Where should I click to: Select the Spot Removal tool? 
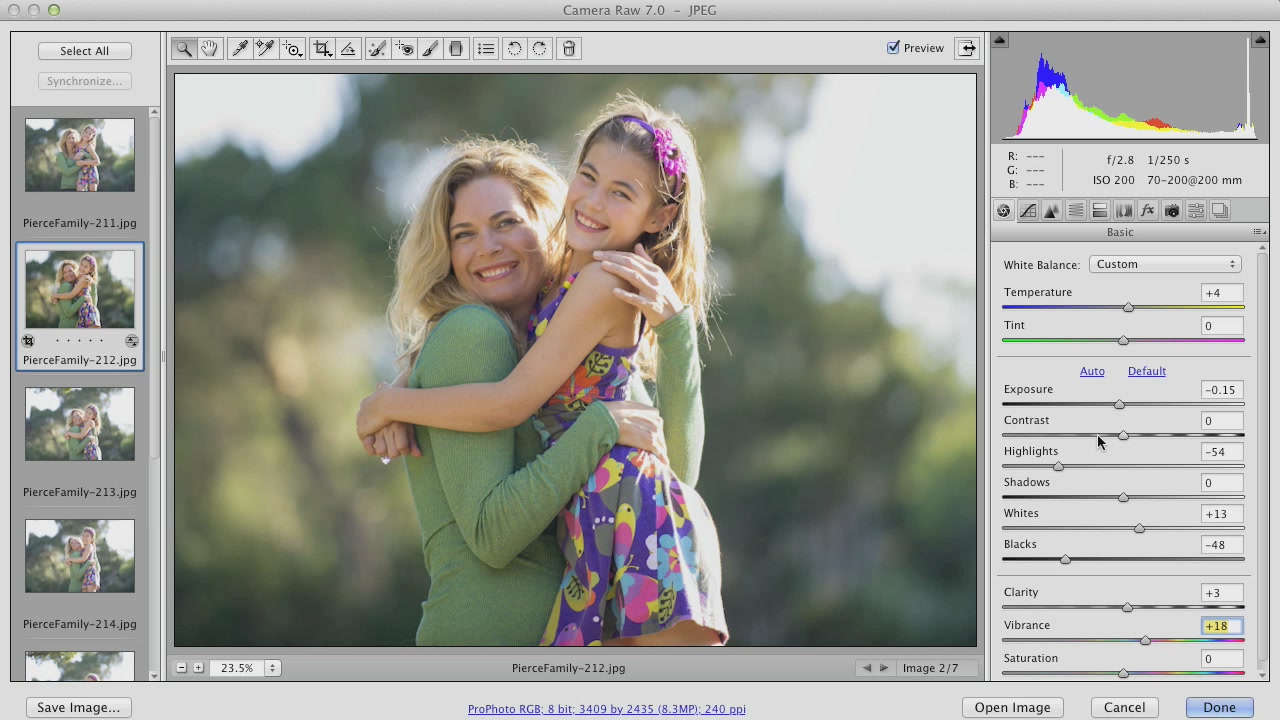pyautogui.click(x=377, y=49)
